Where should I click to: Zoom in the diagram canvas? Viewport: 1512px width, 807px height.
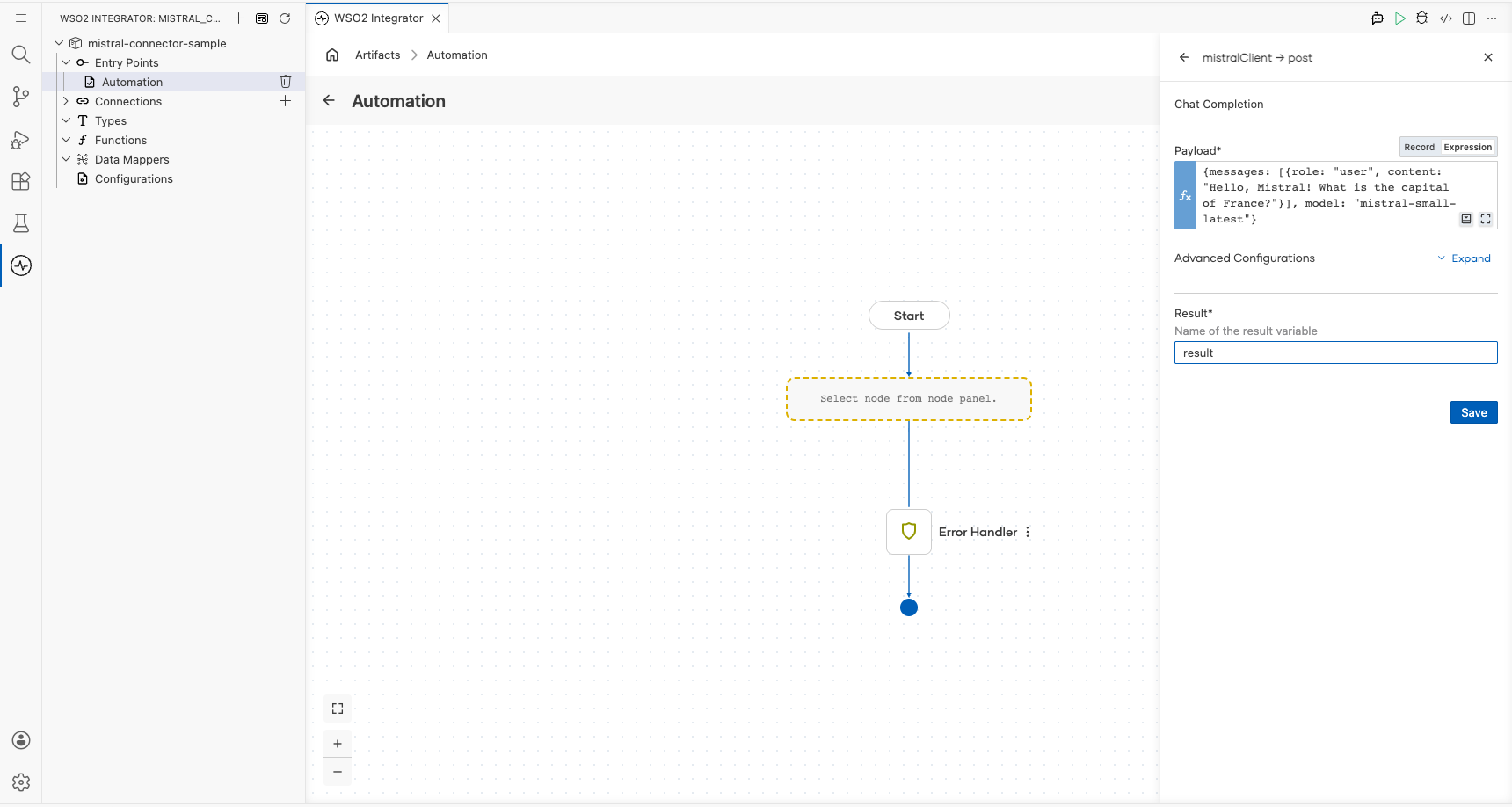pyautogui.click(x=338, y=744)
